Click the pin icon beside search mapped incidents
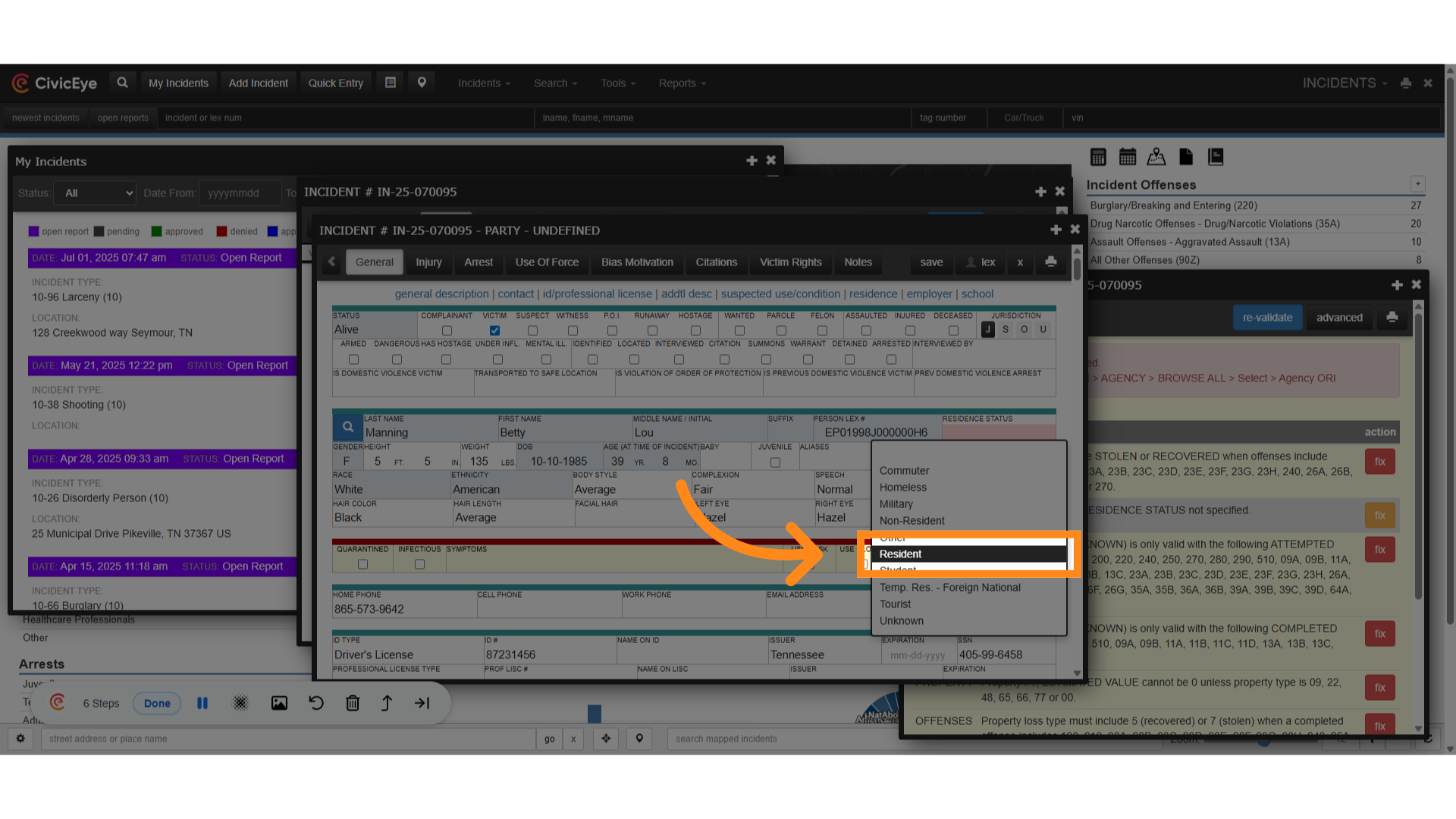This screenshot has height=819, width=1456. coord(639,739)
